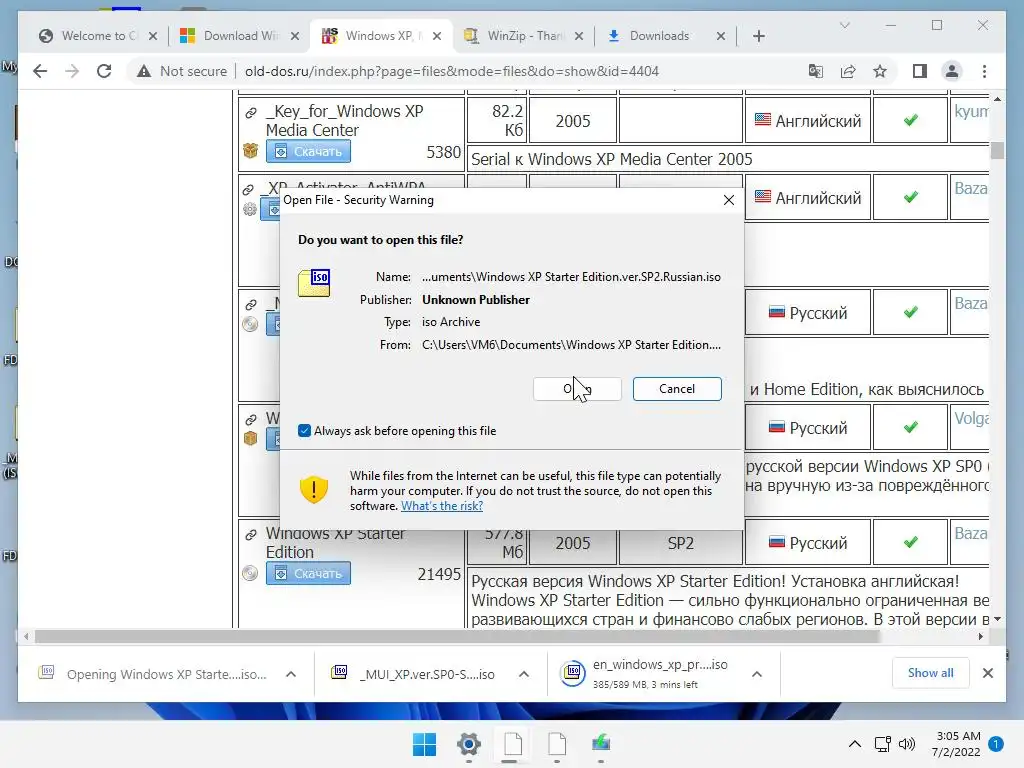The height and width of the screenshot is (768, 1024).
Task: Click the forward navigation arrow
Action: [x=72, y=71]
